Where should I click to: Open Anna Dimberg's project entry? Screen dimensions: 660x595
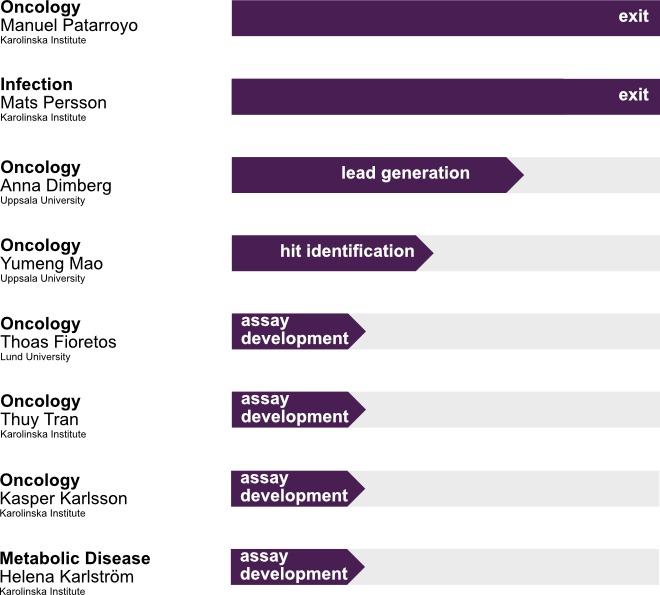pyautogui.click(x=56, y=186)
